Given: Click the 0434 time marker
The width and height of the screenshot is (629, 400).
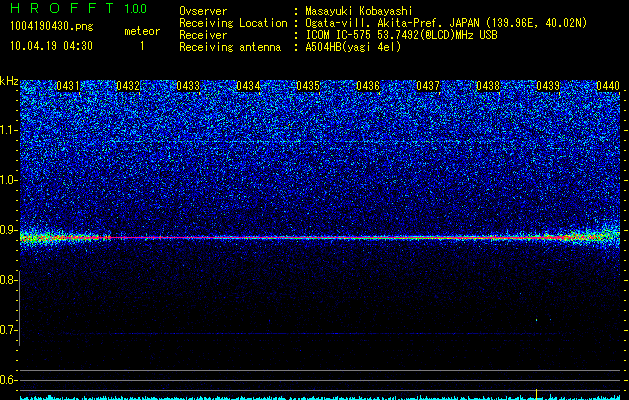Looking at the screenshot, I should click(x=248, y=86).
